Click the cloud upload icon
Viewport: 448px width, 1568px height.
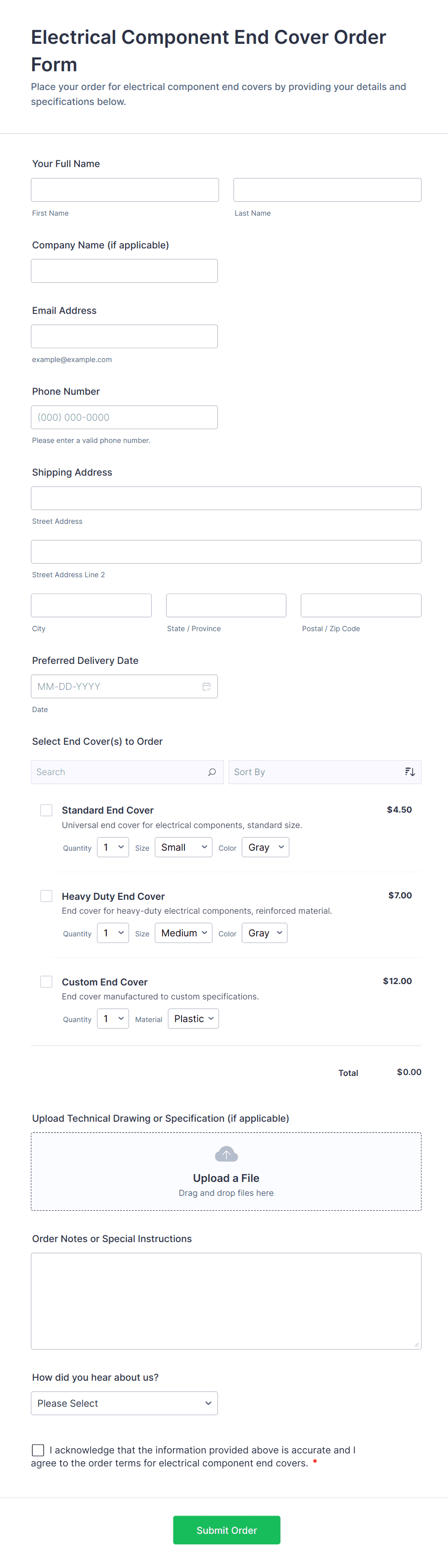(x=226, y=1154)
